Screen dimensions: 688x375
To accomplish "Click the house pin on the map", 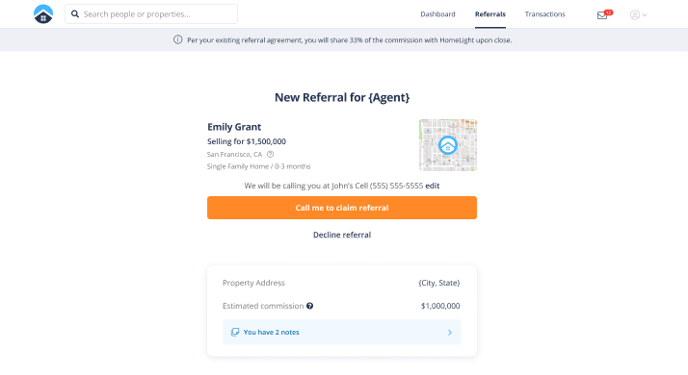I will (448, 146).
